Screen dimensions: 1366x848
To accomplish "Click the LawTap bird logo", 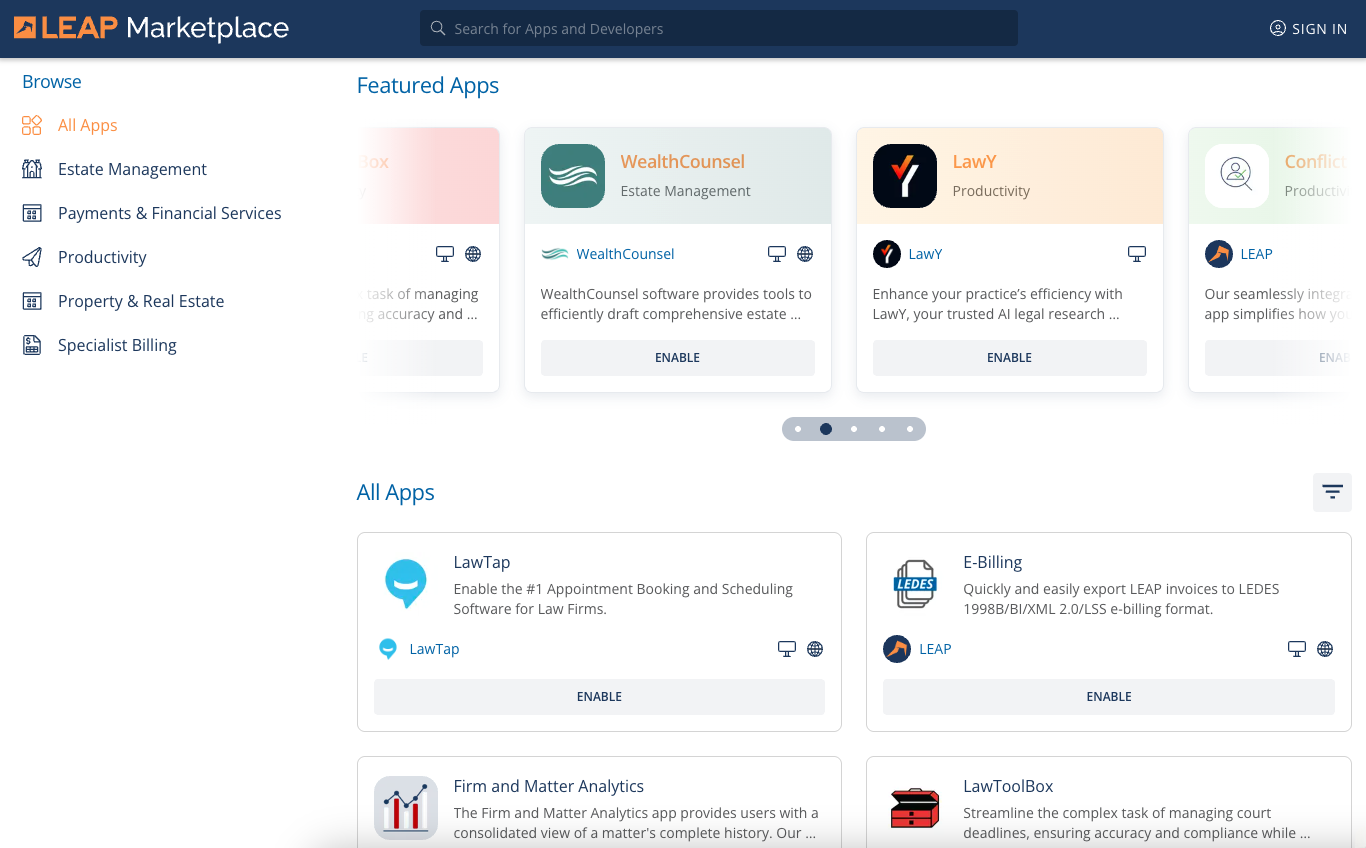I will coord(406,584).
